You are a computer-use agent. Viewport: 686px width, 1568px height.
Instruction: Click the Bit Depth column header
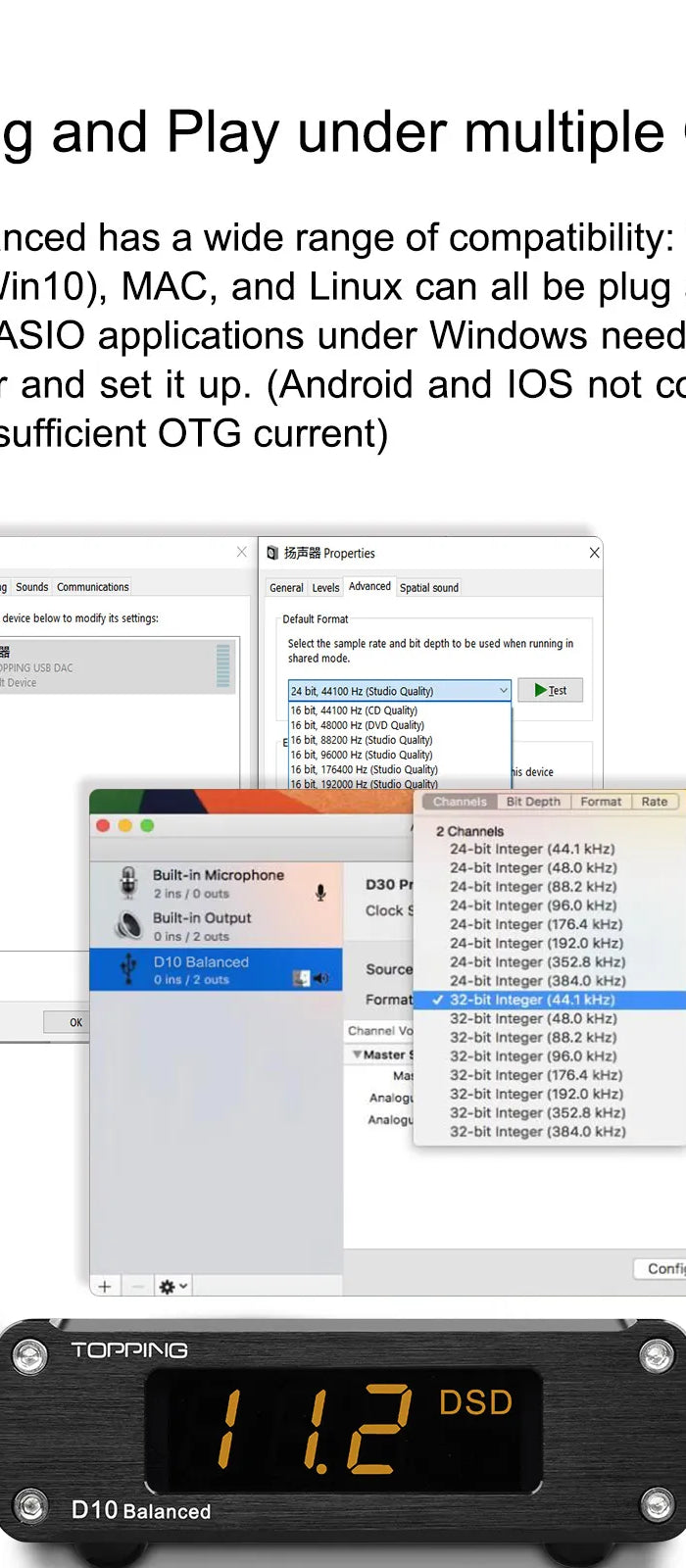pos(533,802)
